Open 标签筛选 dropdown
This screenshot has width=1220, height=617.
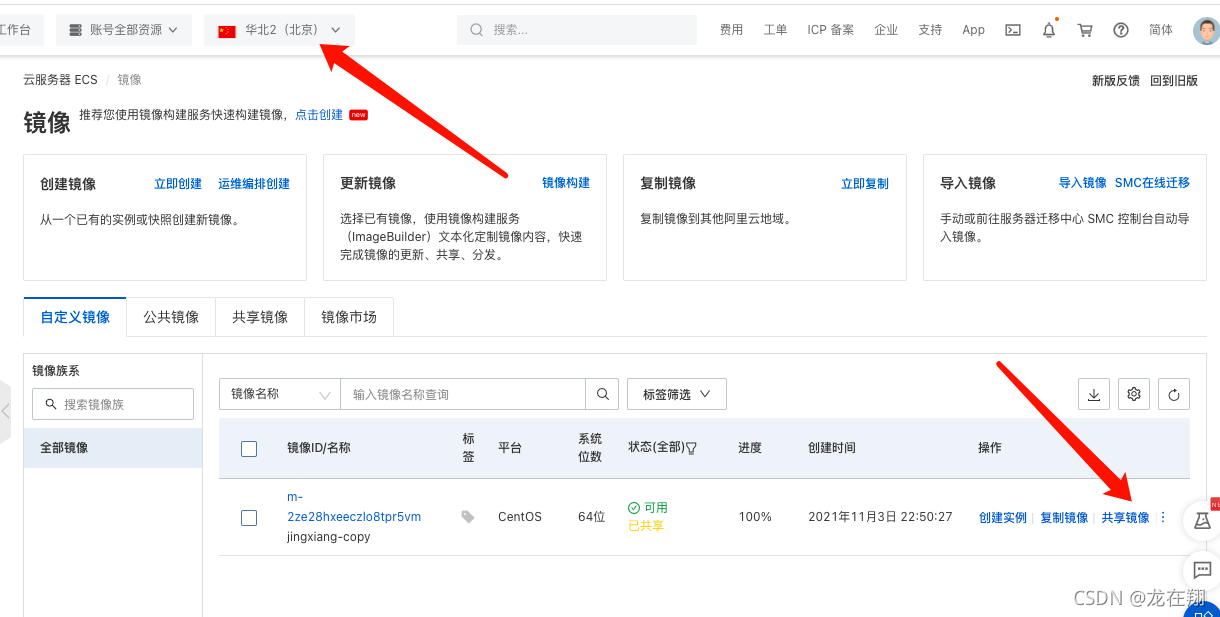tap(677, 394)
